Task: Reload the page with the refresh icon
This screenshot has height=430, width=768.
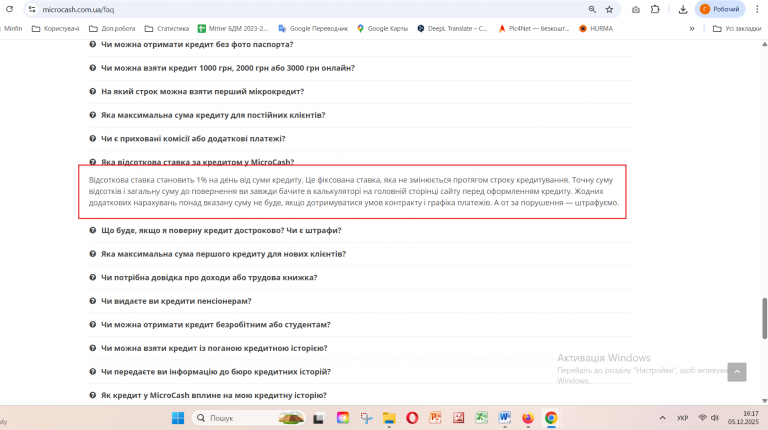Action: 9,9
